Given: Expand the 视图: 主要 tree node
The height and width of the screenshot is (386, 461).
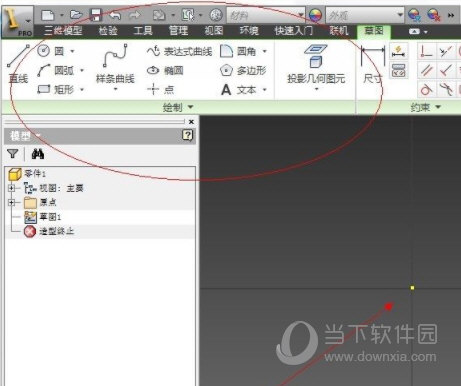Looking at the screenshot, I should coord(12,188).
